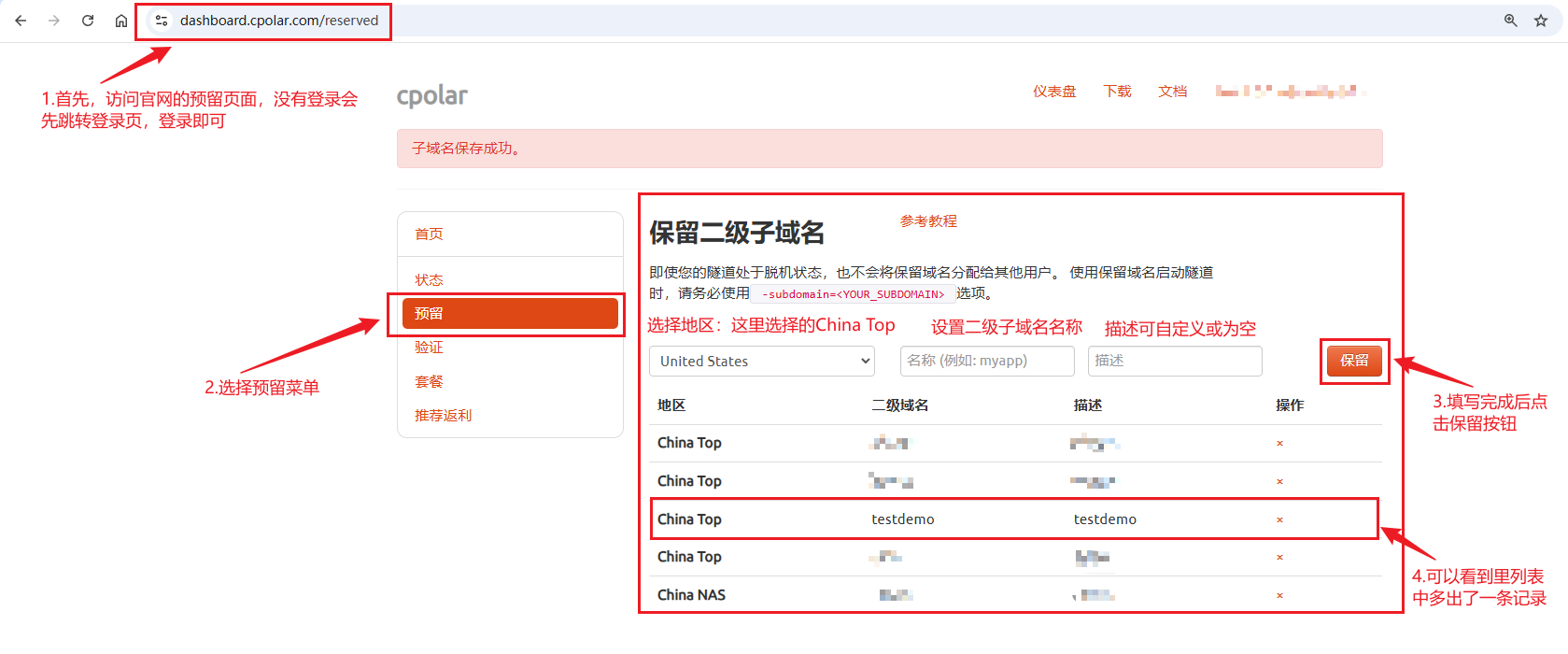
Task: Reload the page with refresh icon
Action: 88,21
